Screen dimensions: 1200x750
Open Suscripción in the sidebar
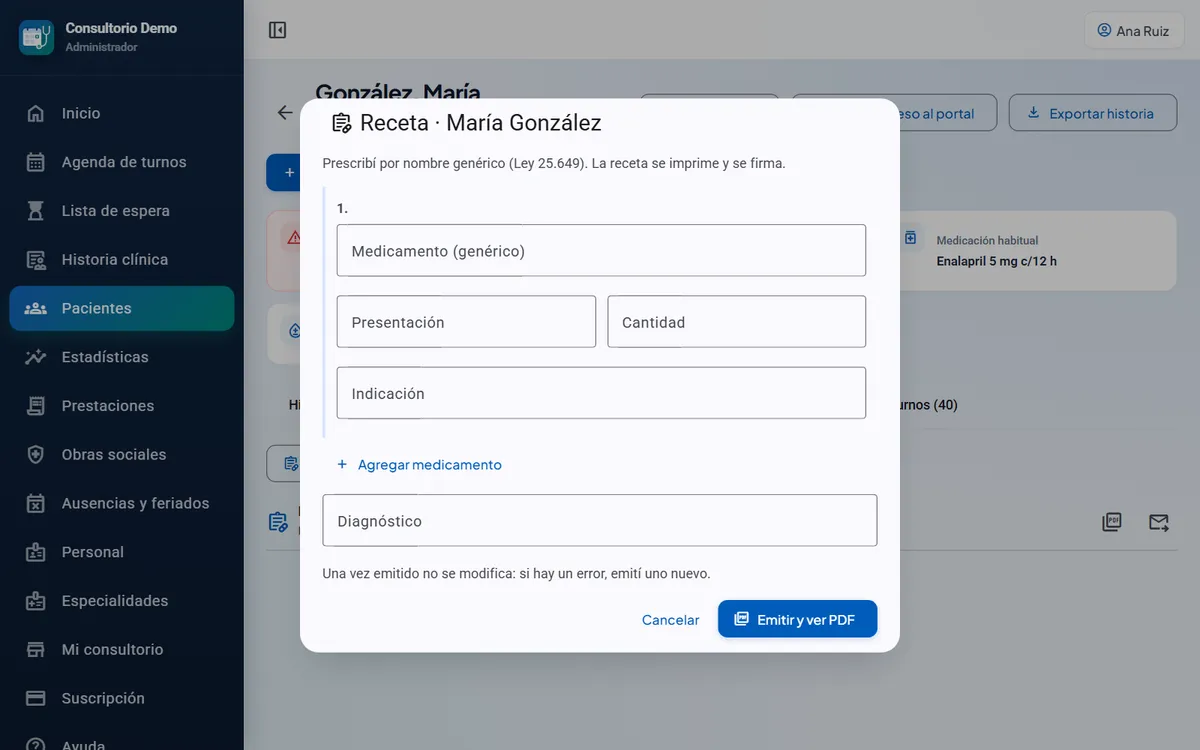coord(122,698)
